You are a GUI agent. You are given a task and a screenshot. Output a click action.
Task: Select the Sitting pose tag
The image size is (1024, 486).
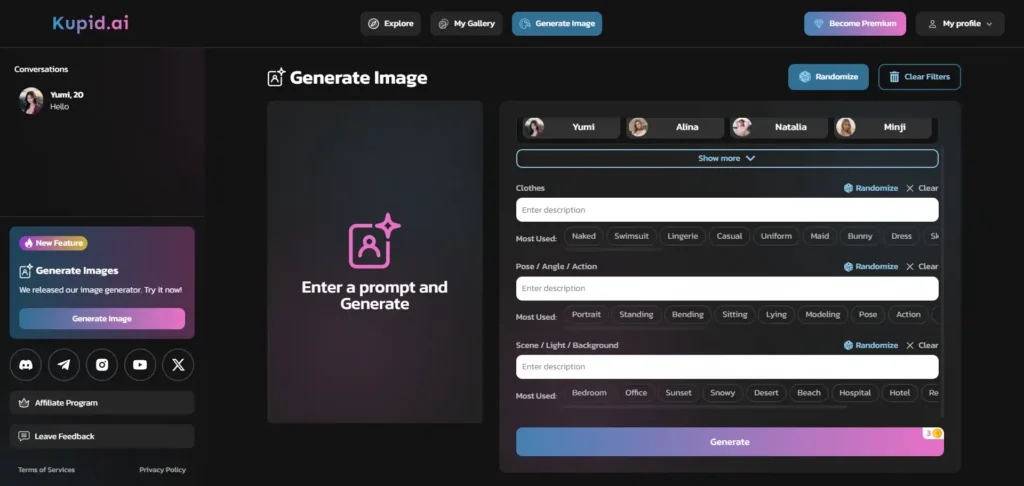click(735, 315)
